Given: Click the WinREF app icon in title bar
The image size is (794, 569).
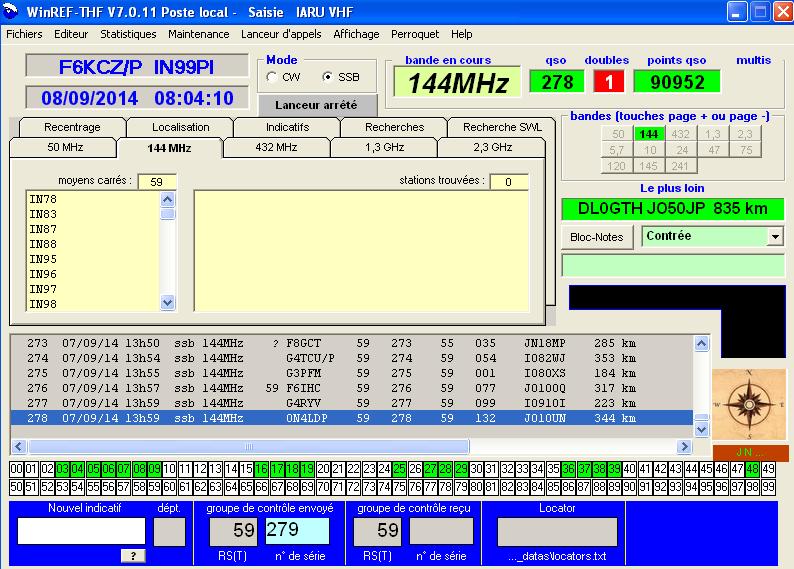Looking at the screenshot, I should point(10,11).
